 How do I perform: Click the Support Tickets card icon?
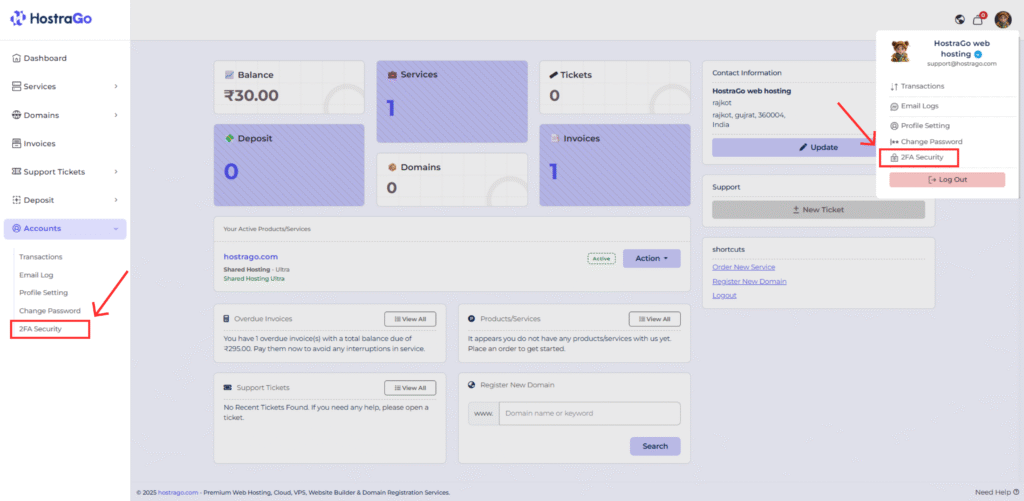tap(227, 387)
